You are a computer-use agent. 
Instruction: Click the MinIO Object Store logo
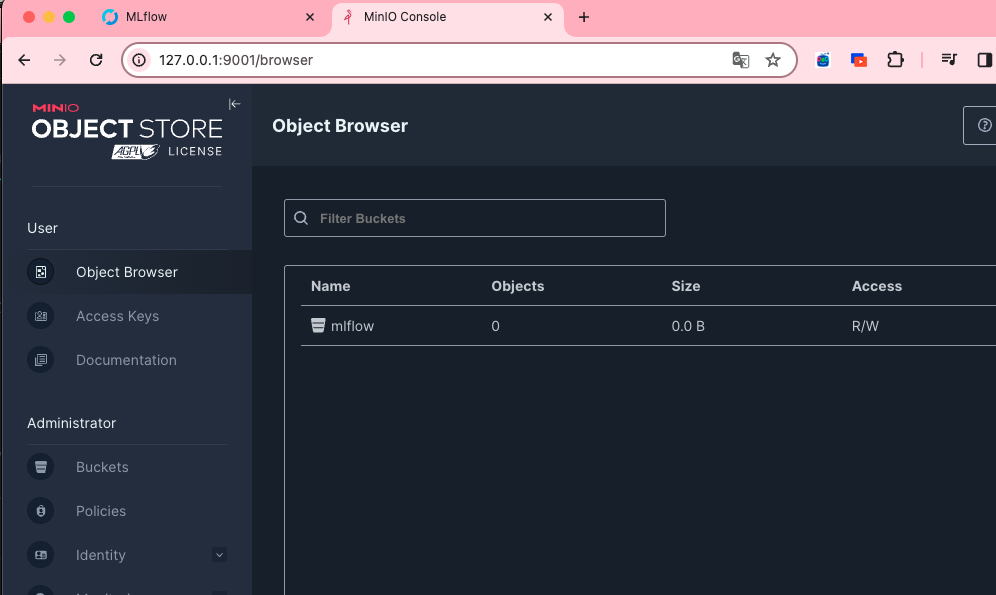click(127, 131)
